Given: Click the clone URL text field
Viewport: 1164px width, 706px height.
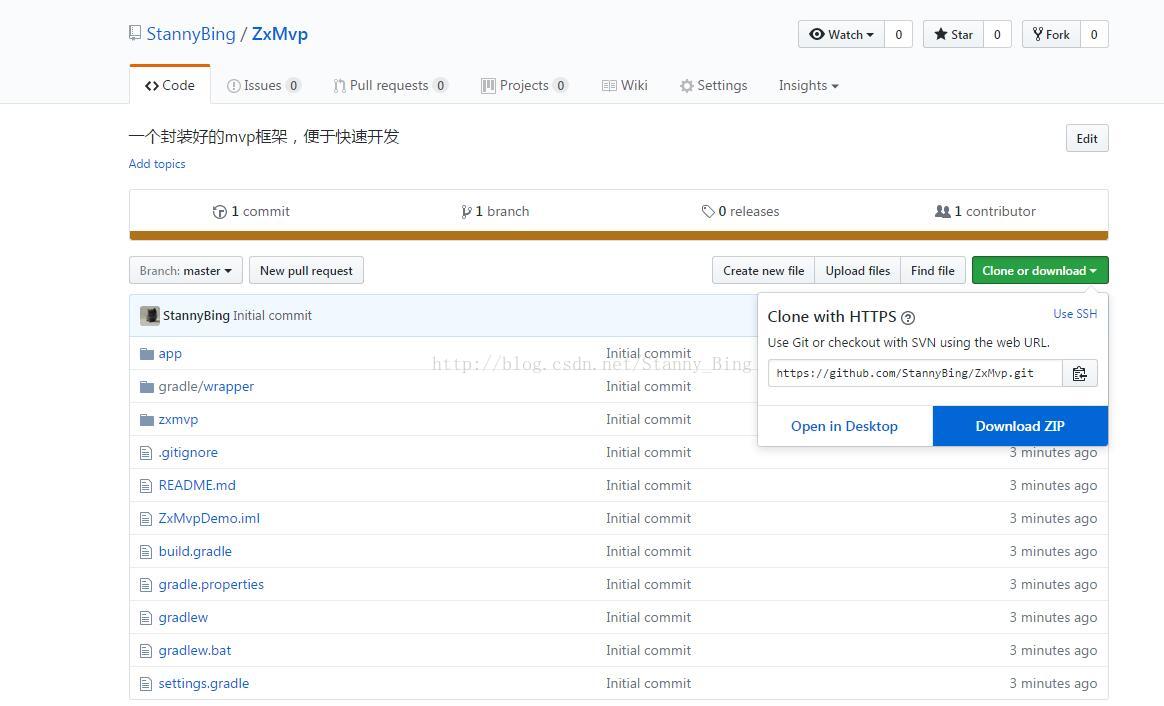Looking at the screenshot, I should [x=915, y=373].
